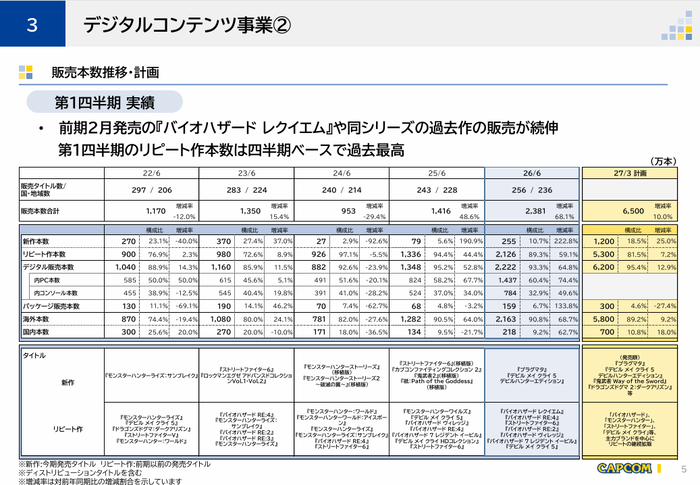Select the 22/6 column header
This screenshot has width=700, height=485.
[151, 173]
